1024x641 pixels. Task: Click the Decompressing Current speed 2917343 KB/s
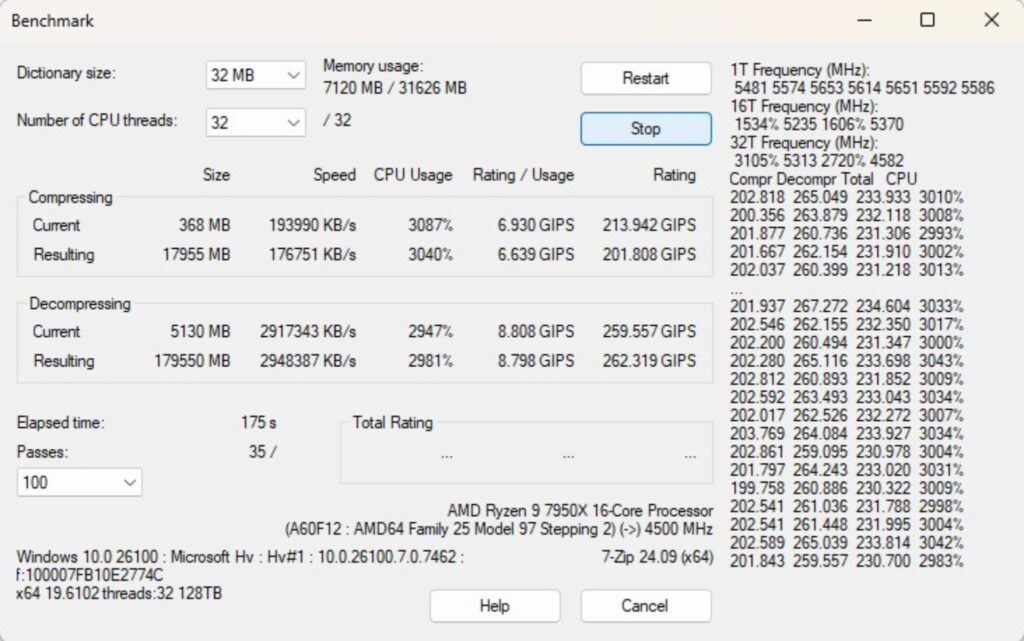coord(308,332)
